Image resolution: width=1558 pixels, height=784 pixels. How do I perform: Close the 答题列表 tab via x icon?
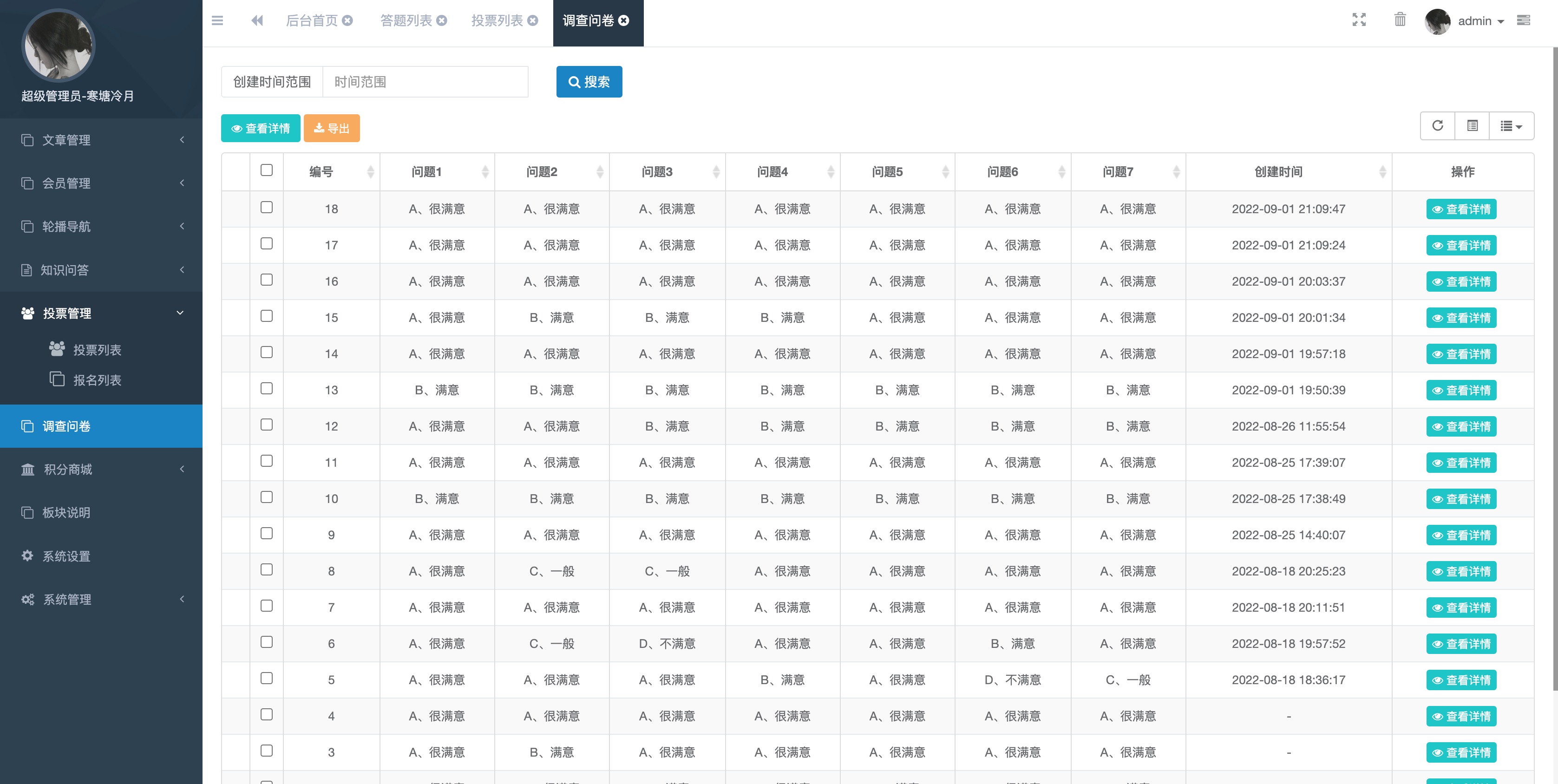pos(442,20)
